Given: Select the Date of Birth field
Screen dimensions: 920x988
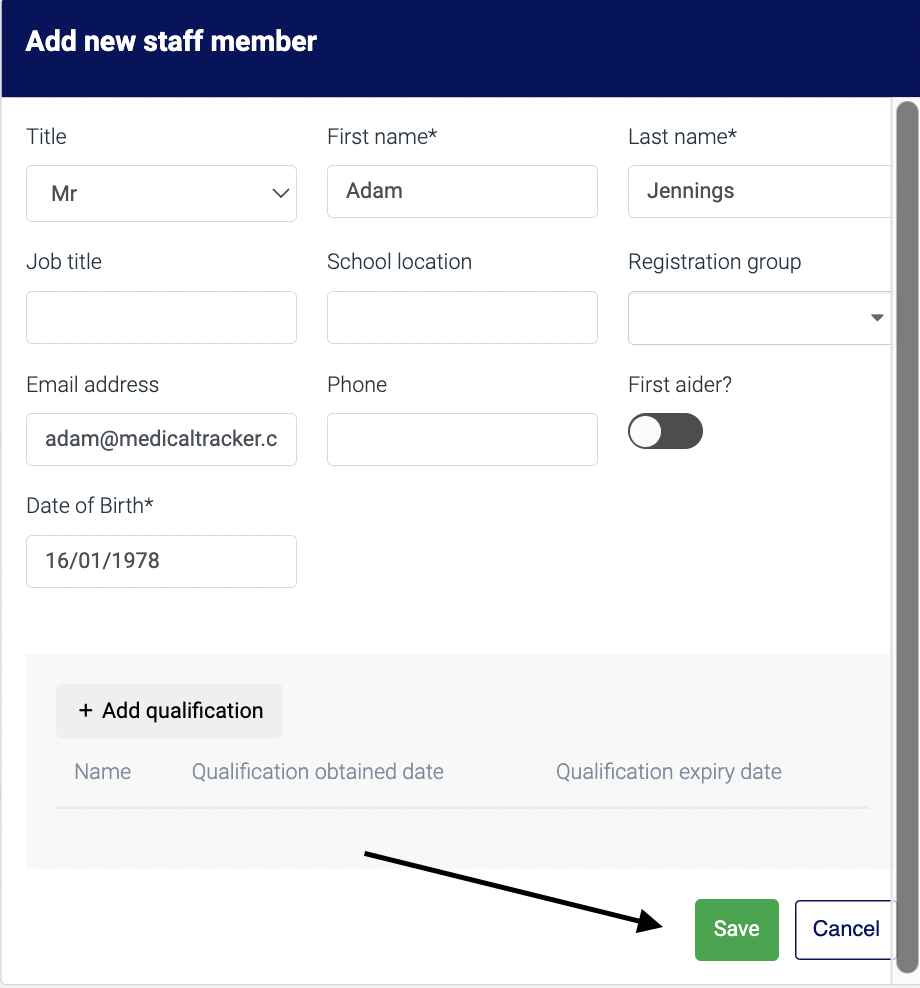Looking at the screenshot, I should tap(160, 561).
